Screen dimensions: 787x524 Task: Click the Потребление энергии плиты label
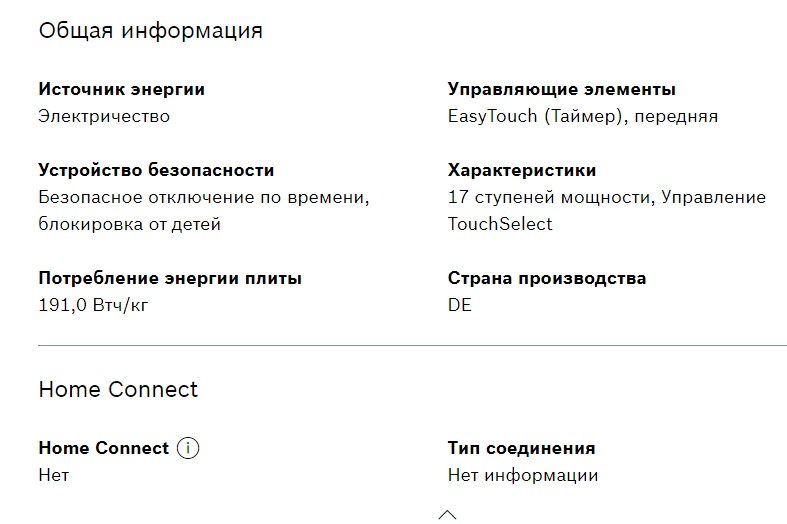170,278
